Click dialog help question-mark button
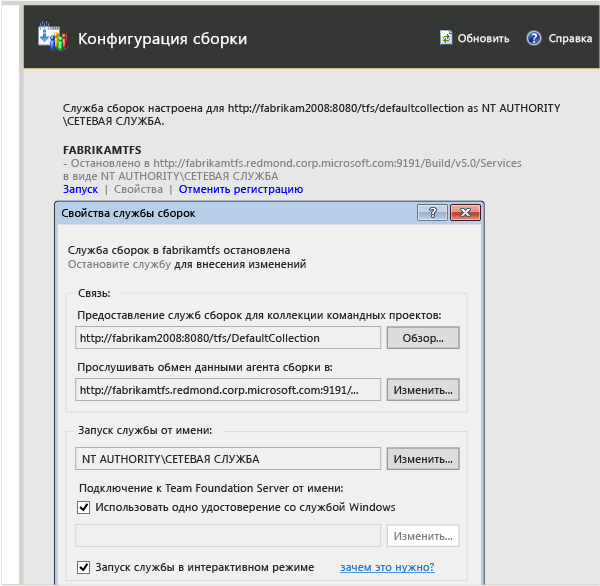The width and height of the screenshot is (600, 586). [x=432, y=212]
